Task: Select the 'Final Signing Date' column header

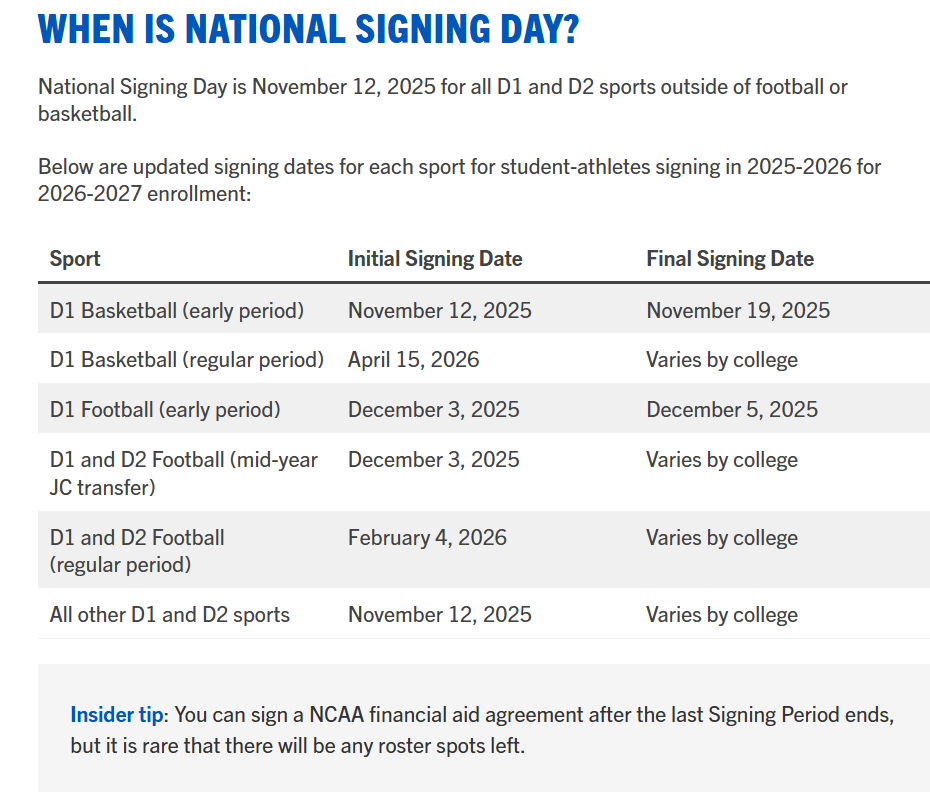Action: click(730, 259)
